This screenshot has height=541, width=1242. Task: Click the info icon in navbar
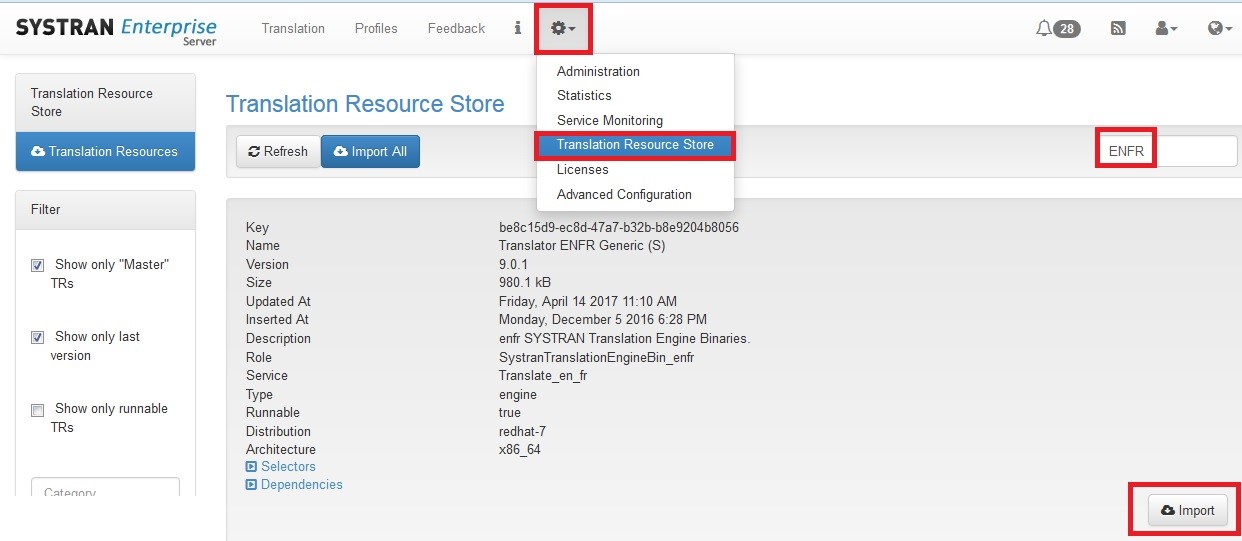[x=517, y=28]
